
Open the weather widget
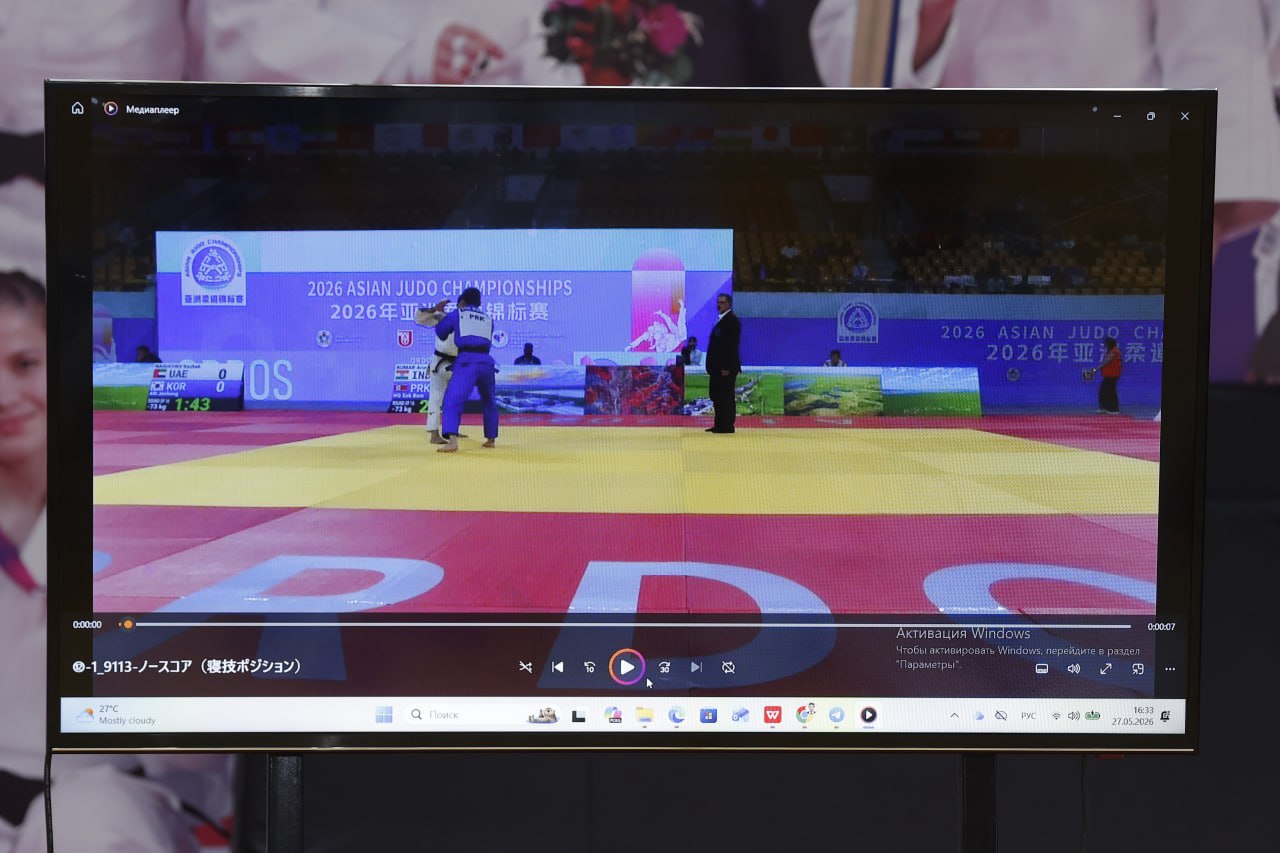tap(116, 715)
